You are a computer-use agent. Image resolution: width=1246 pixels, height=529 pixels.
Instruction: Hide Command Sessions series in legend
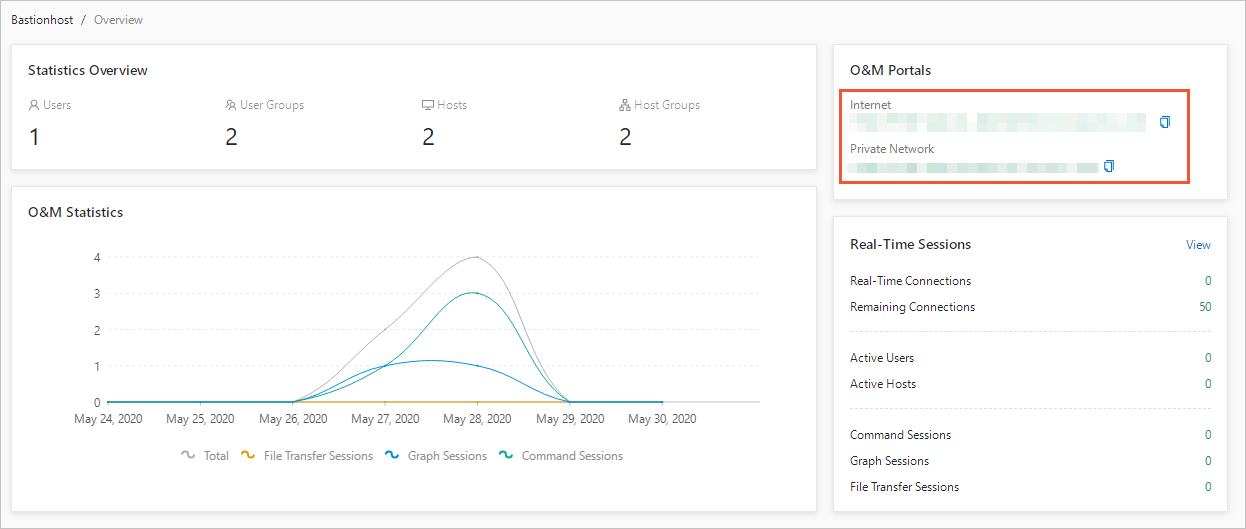[506, 455]
